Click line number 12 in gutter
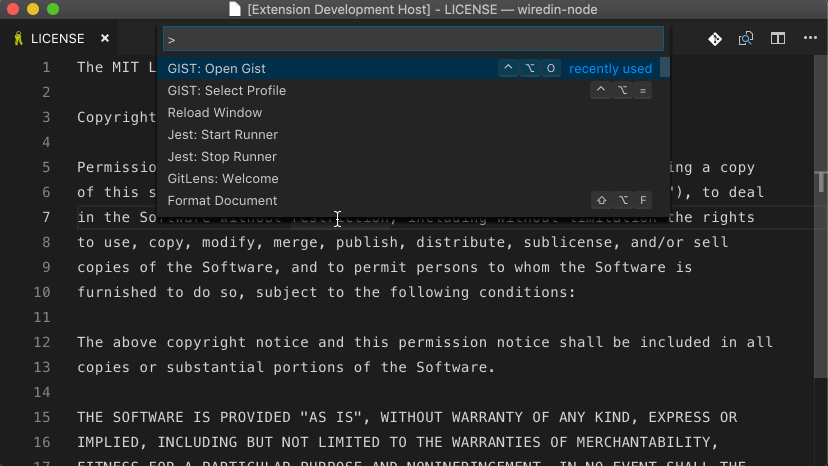Viewport: 828px width, 466px height. tap(42, 342)
